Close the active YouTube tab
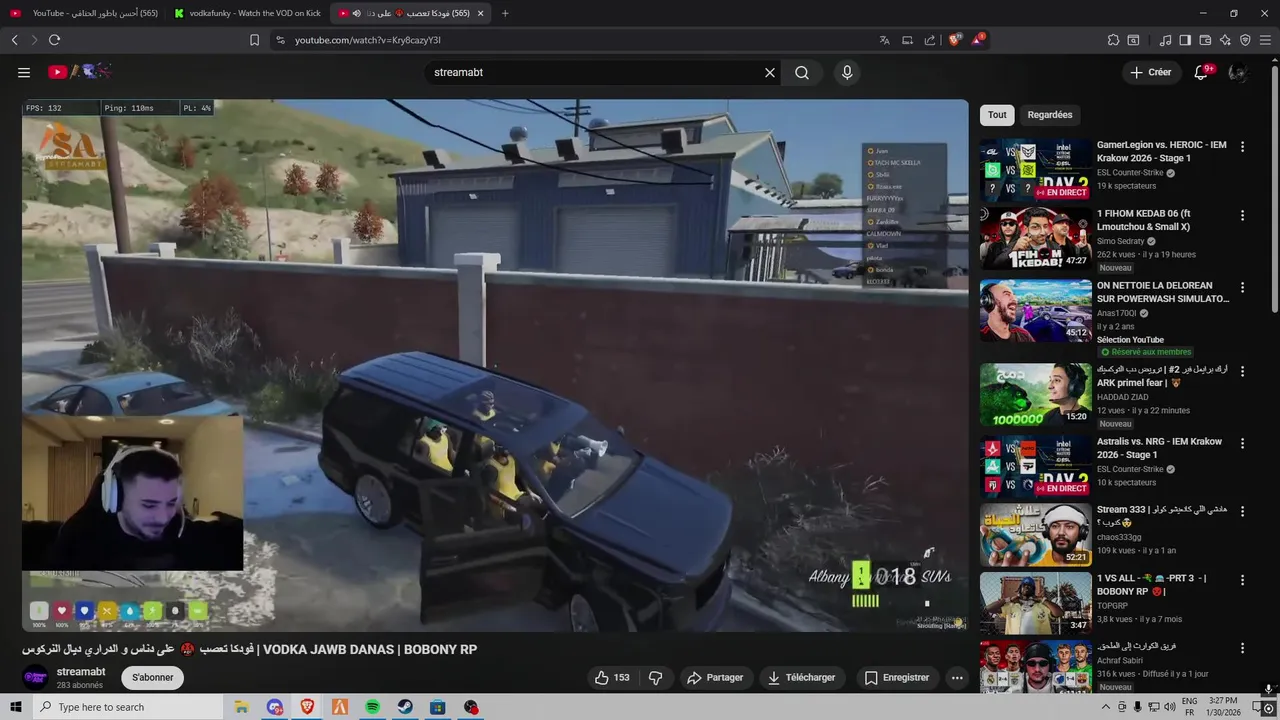1280x720 pixels. click(x=480, y=13)
